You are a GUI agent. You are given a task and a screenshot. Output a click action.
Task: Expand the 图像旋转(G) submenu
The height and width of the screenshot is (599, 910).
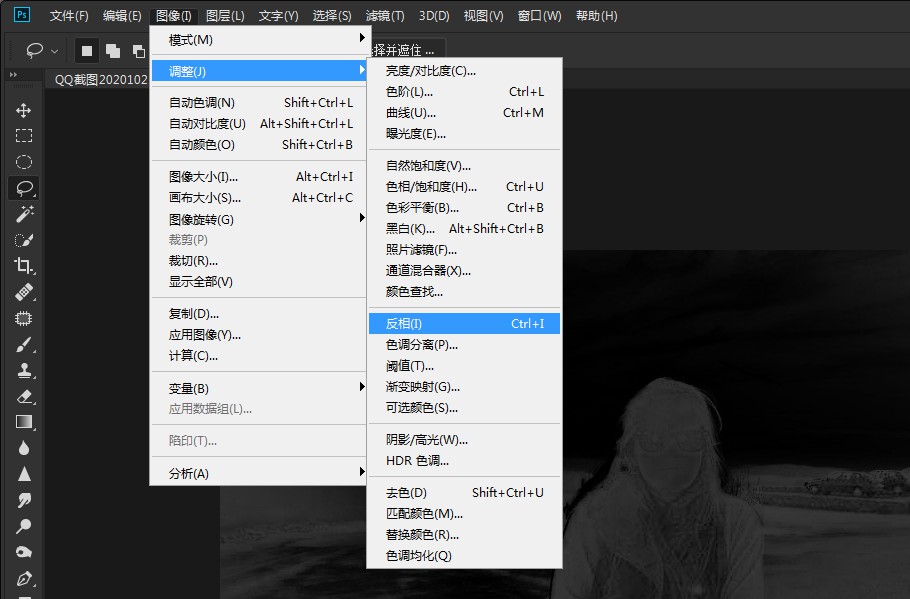(200, 220)
